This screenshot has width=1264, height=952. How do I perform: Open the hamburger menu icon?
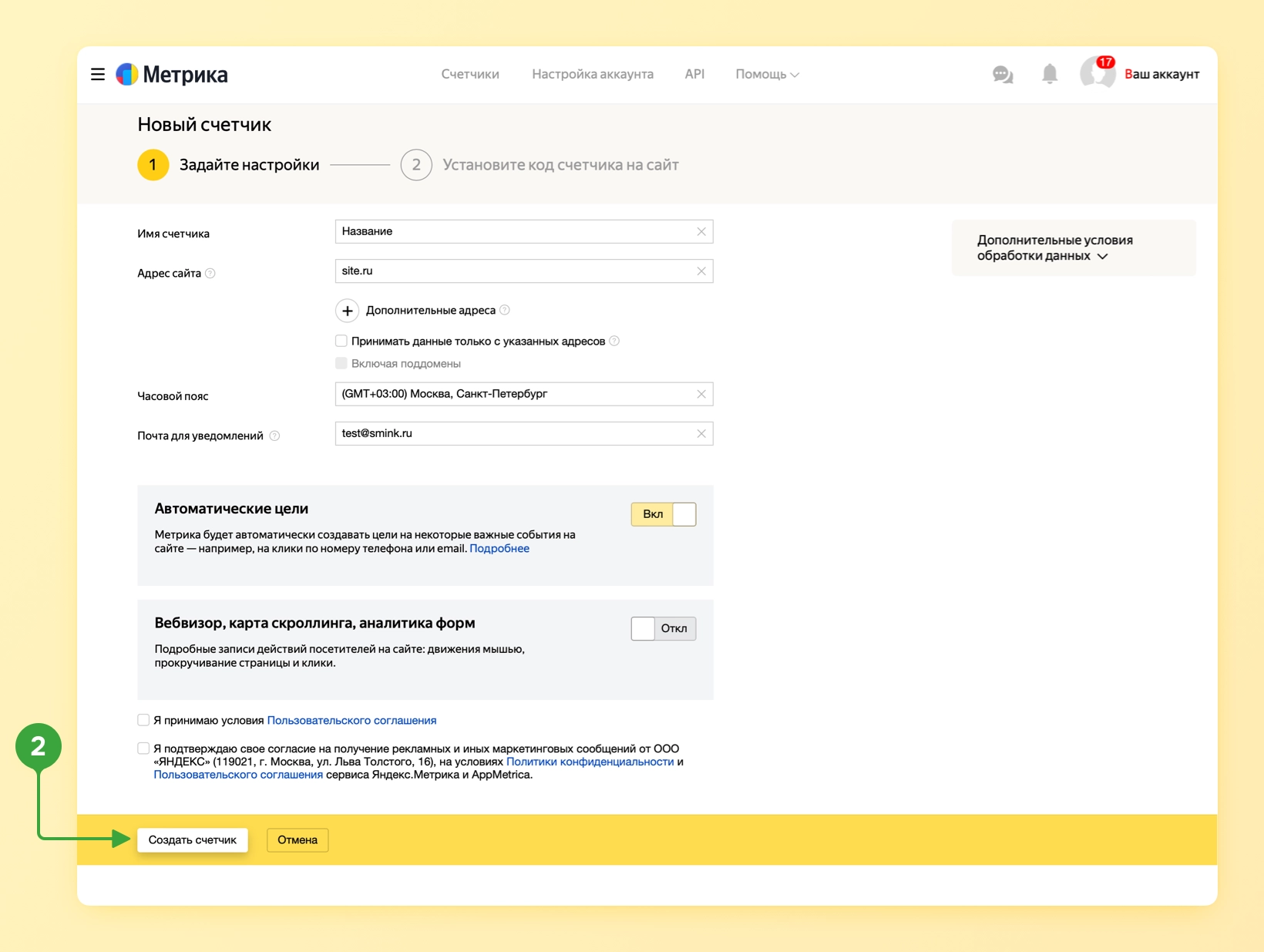click(98, 75)
